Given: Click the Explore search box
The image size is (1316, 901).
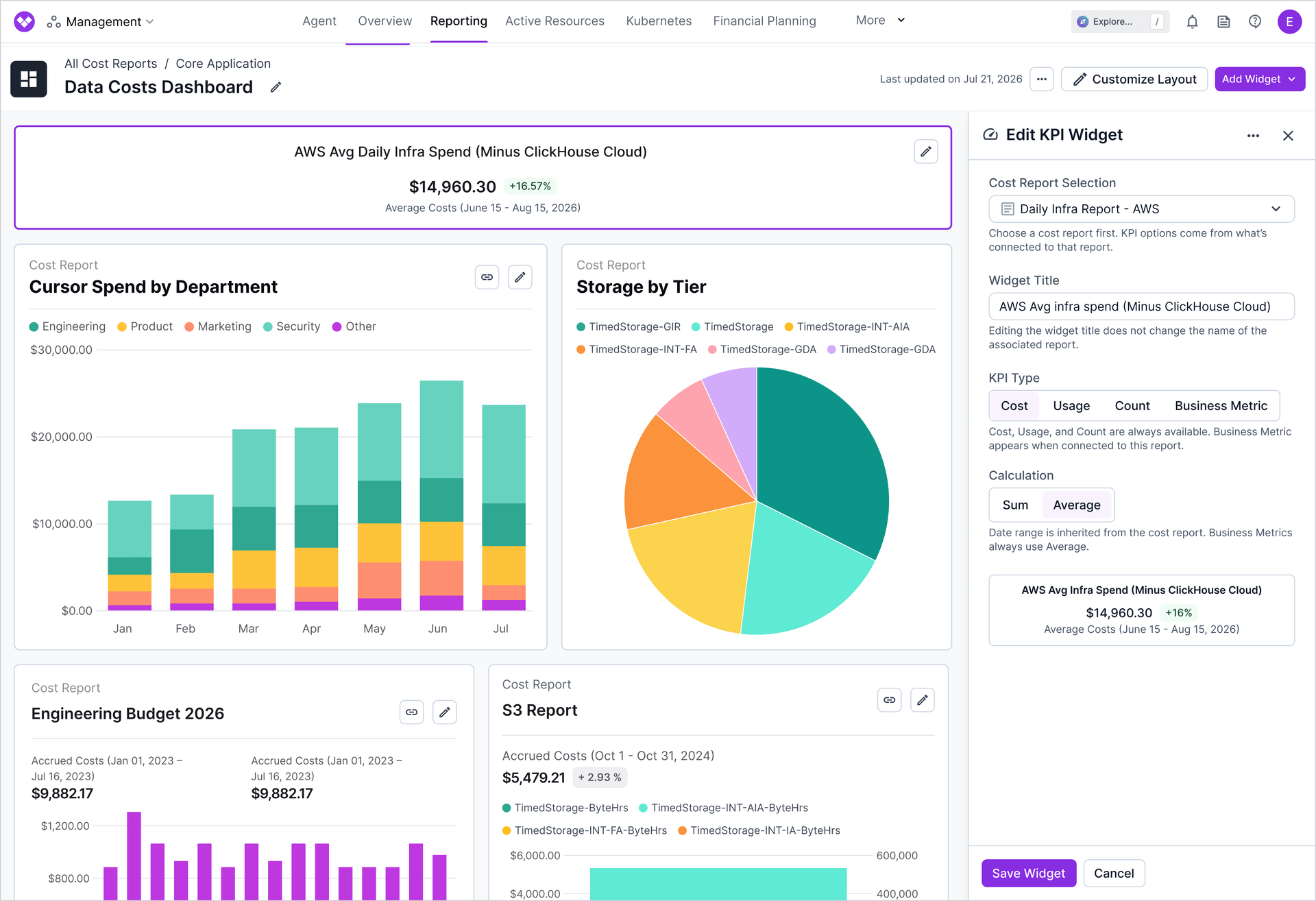Looking at the screenshot, I should [x=1120, y=21].
